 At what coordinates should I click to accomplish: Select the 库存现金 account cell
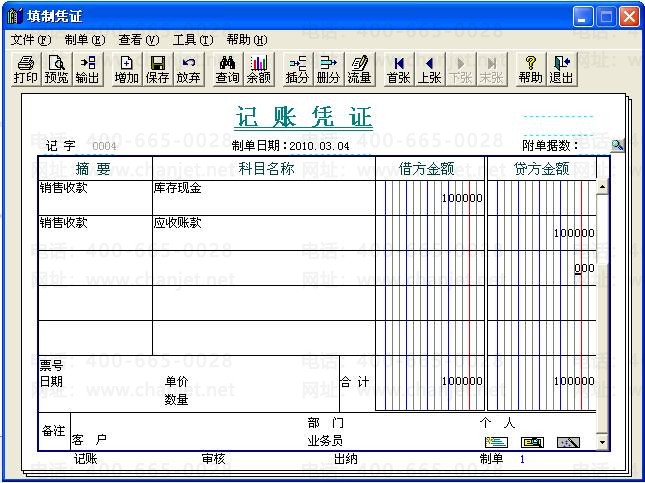click(264, 198)
